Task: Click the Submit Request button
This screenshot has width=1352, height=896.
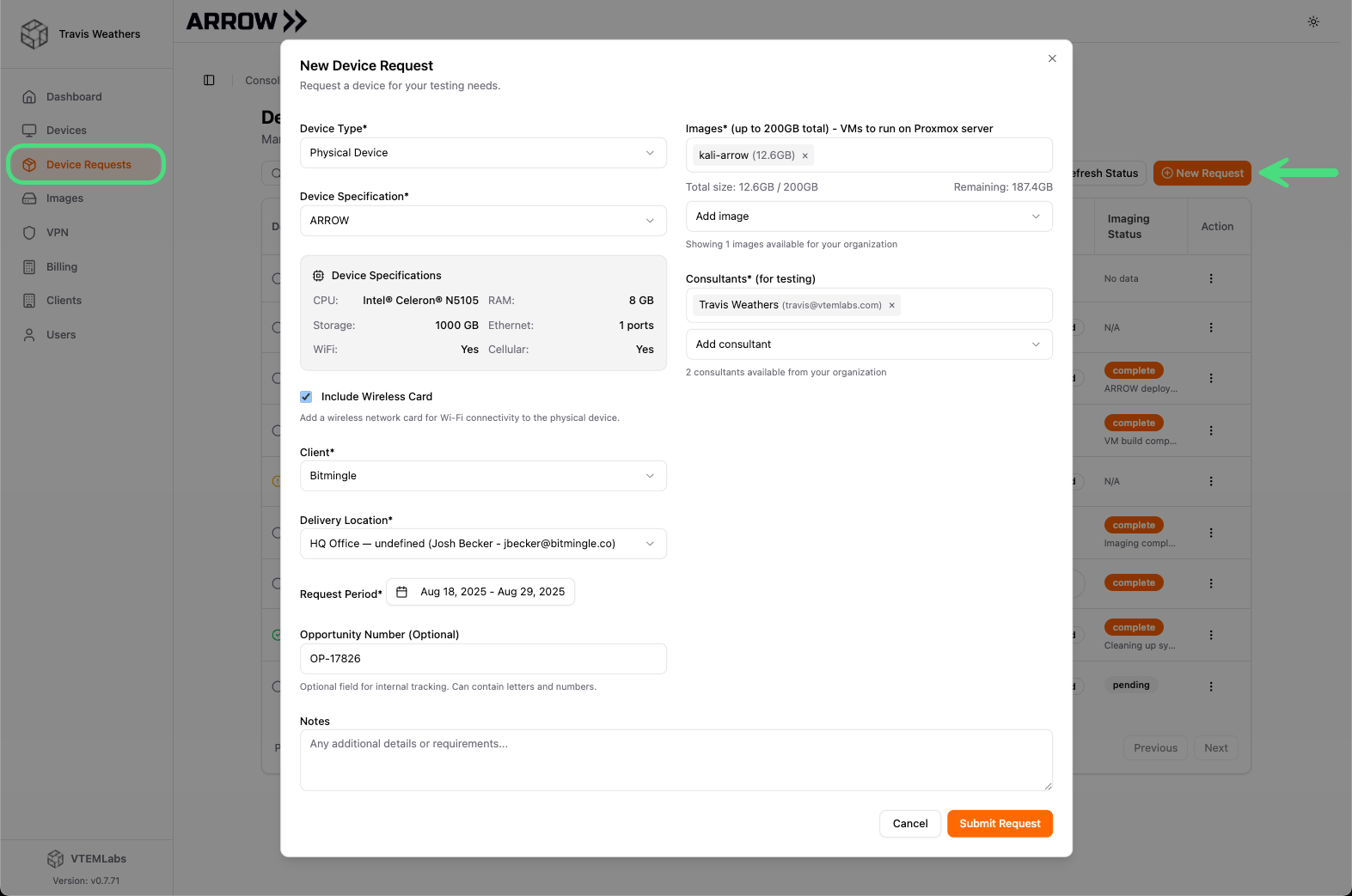Action: (x=1000, y=824)
